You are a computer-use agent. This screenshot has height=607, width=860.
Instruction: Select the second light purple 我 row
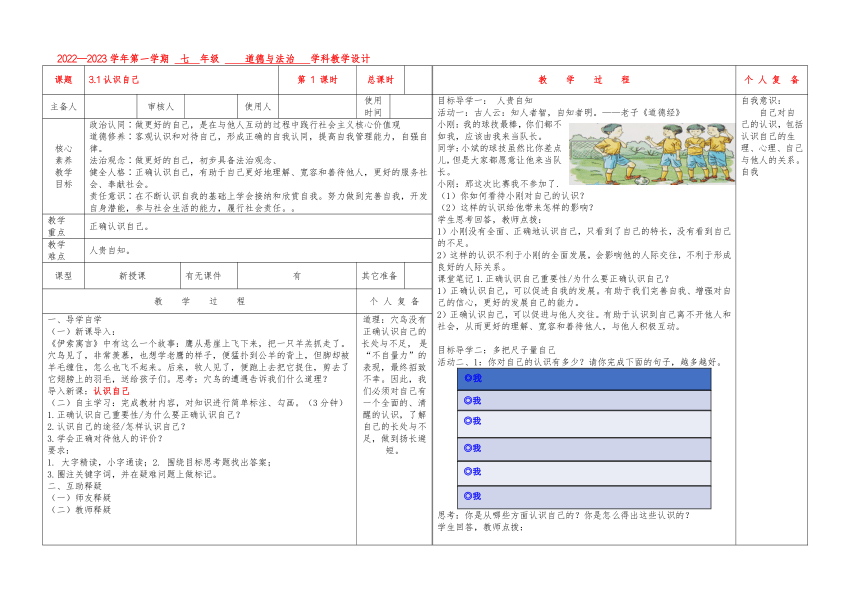(584, 401)
